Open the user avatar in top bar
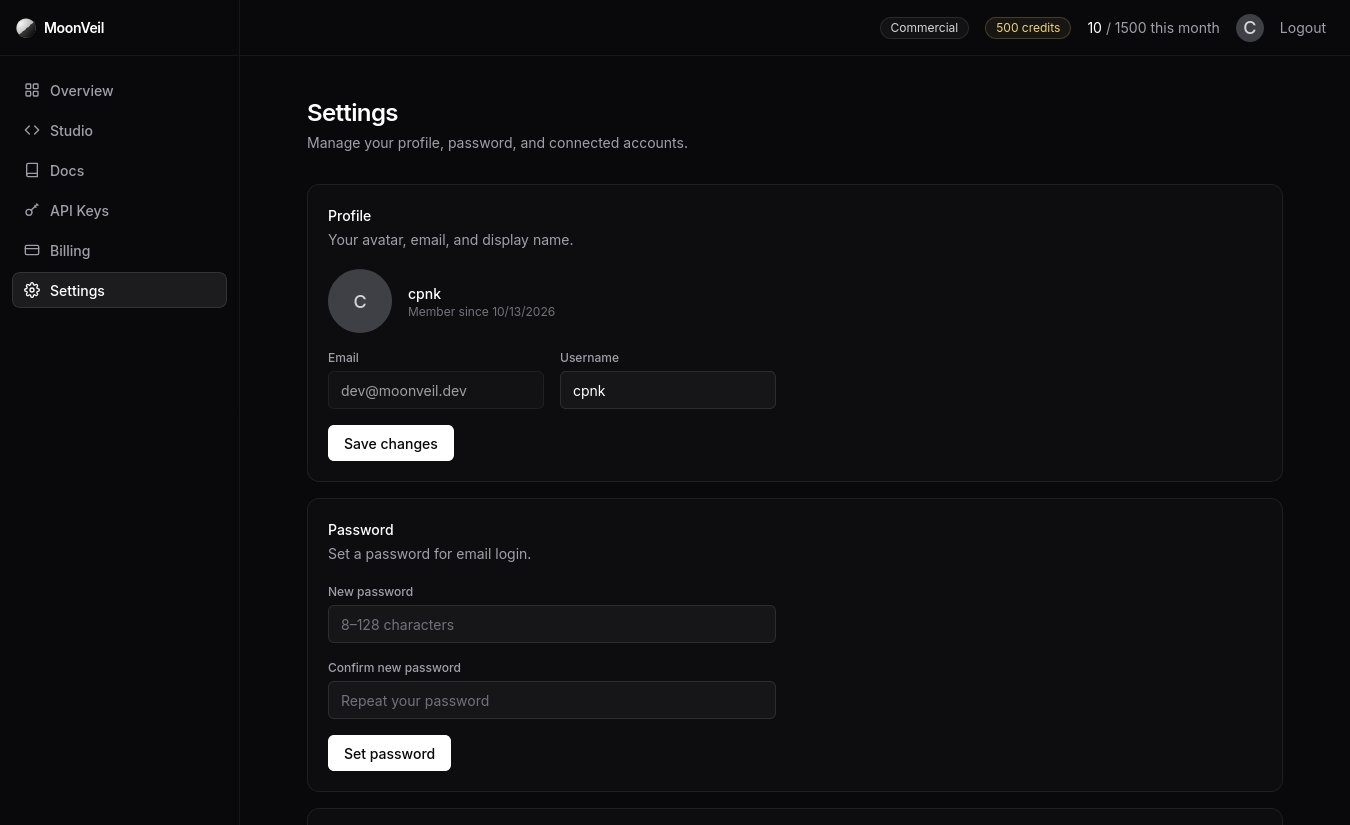1350x825 pixels. pos(1250,28)
